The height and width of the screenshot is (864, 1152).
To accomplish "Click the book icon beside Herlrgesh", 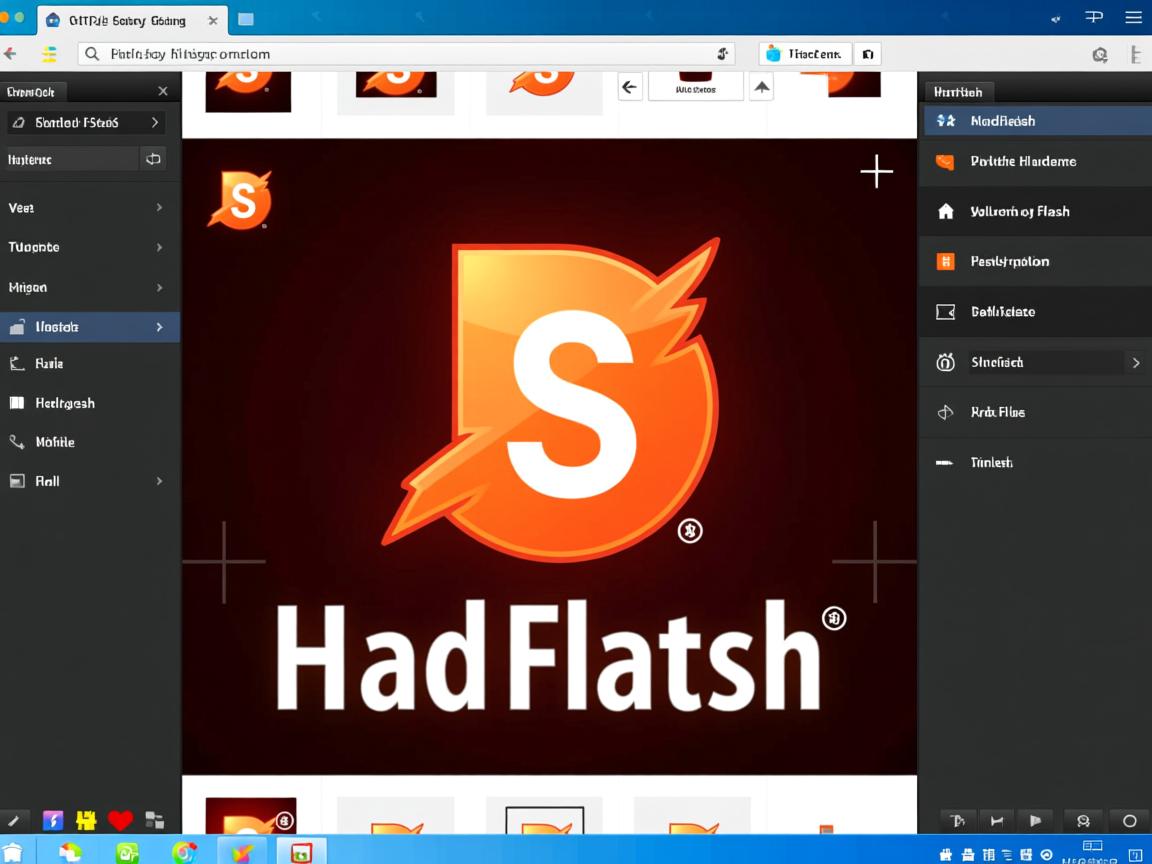I will [x=17, y=403].
